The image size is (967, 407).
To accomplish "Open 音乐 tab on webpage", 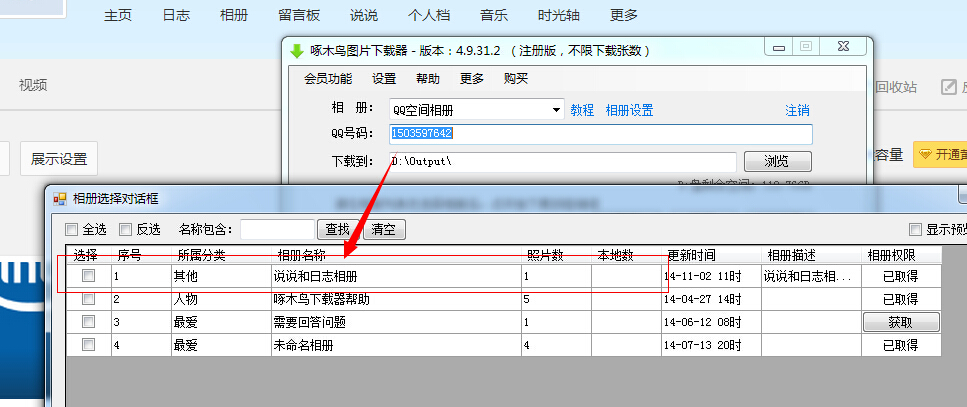I will coord(494,15).
